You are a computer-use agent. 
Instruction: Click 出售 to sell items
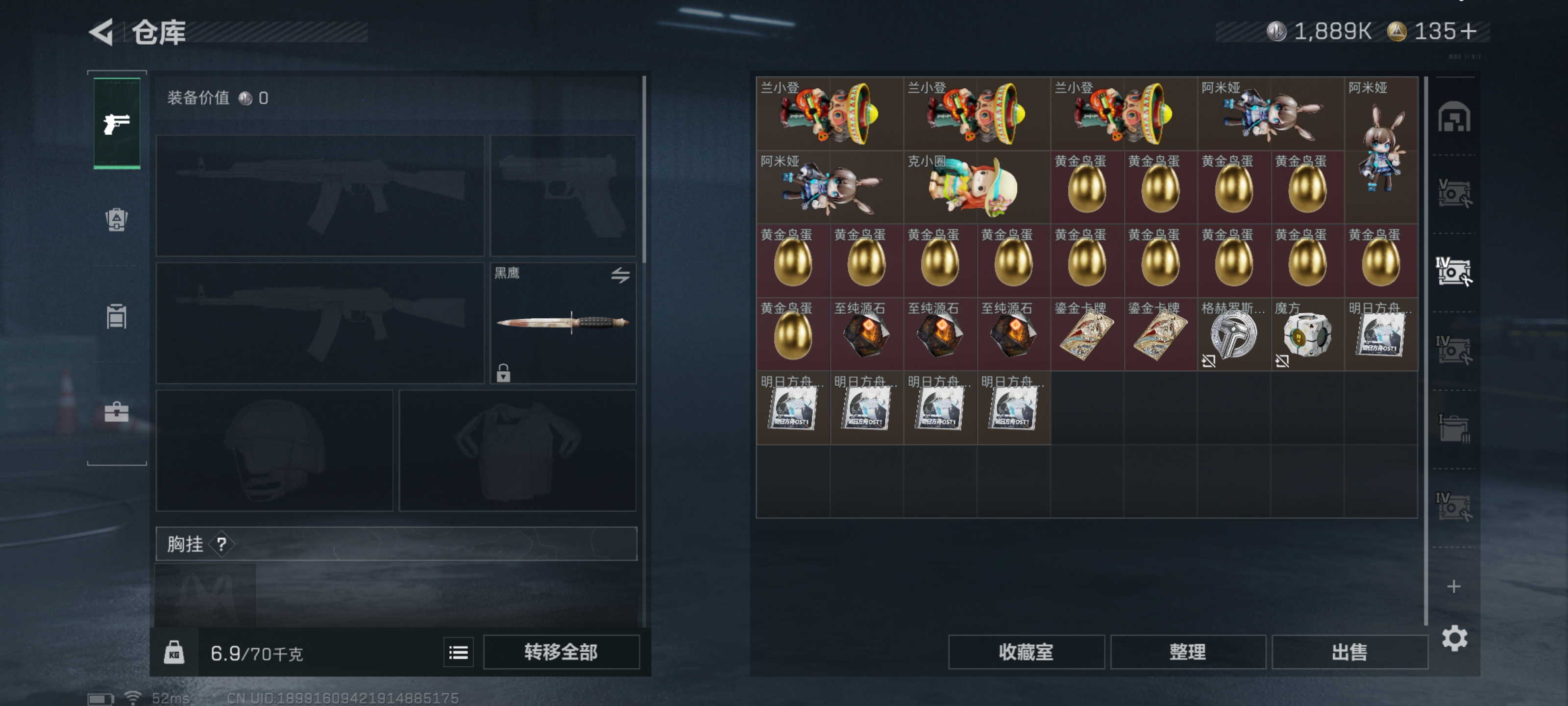[1349, 653]
